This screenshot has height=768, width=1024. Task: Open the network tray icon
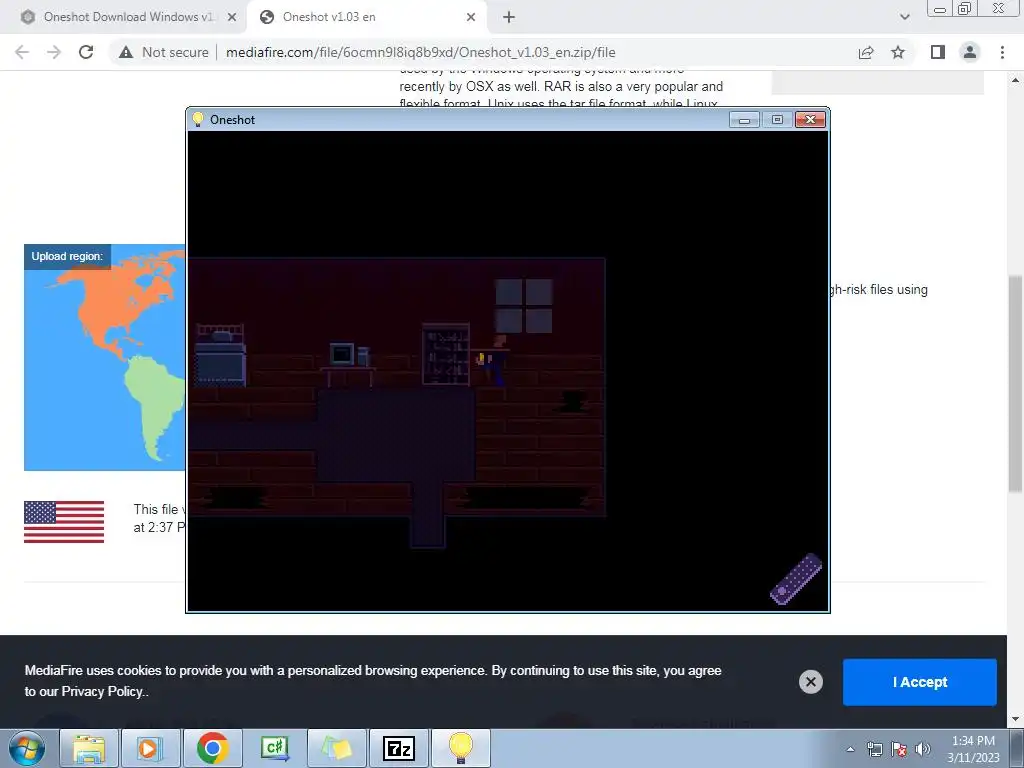[874, 749]
